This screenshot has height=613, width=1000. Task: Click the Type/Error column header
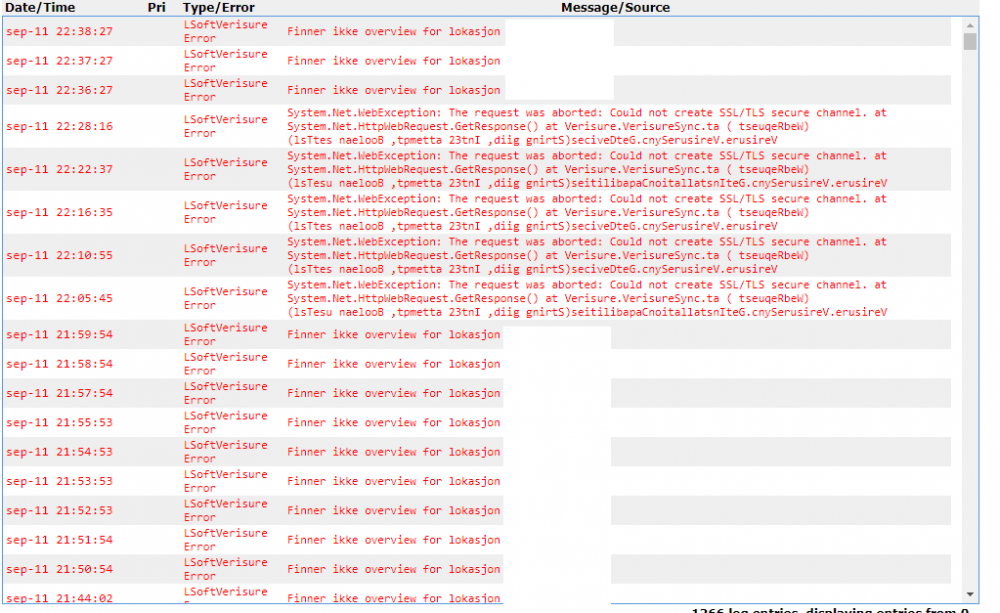click(219, 7)
